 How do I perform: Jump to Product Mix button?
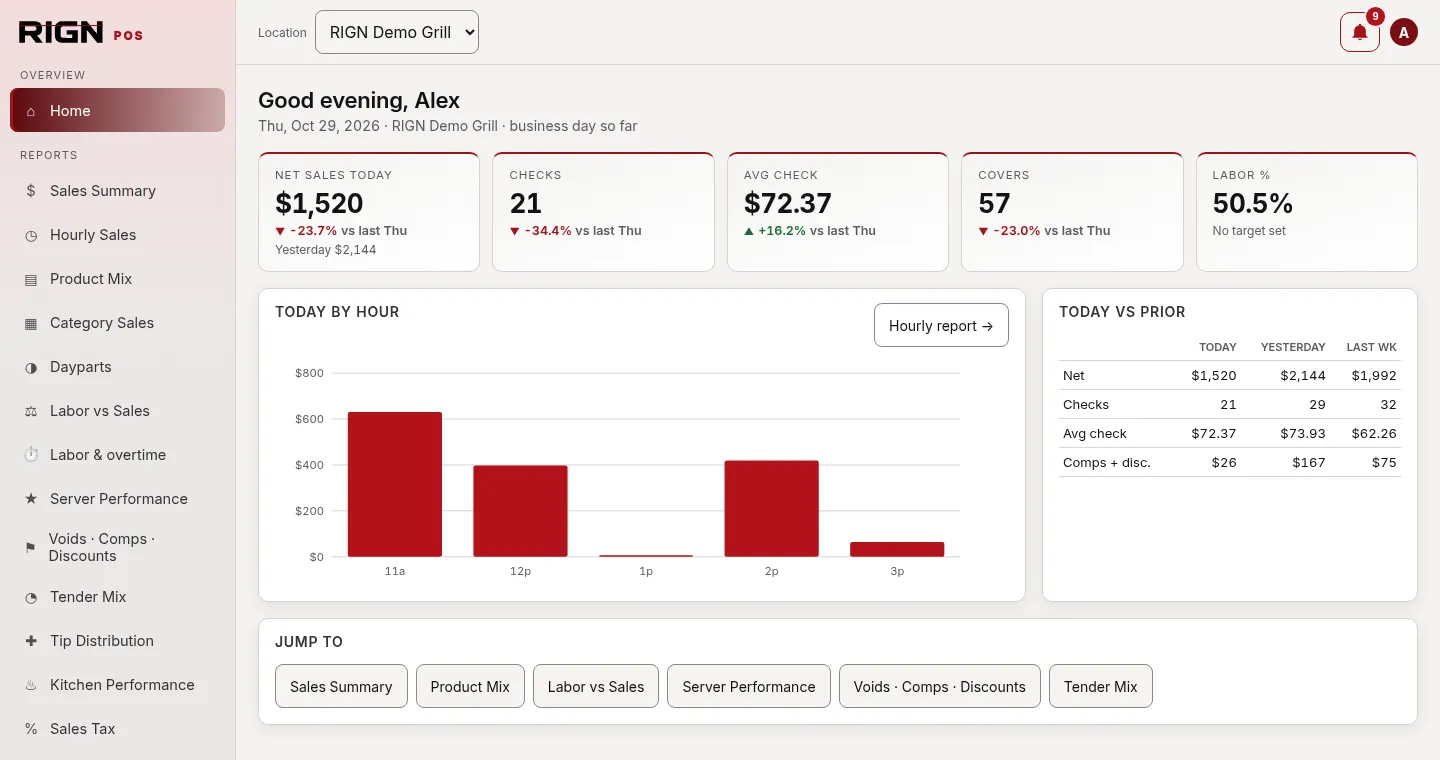coord(470,686)
